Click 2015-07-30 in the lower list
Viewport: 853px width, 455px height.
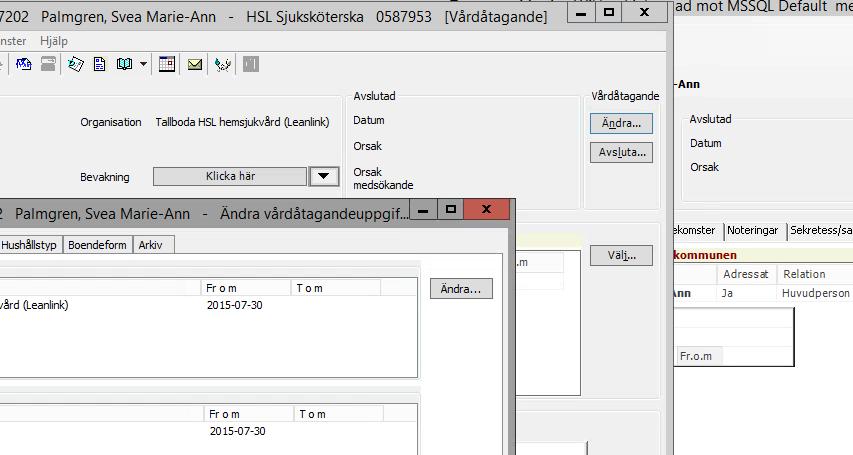(238, 431)
